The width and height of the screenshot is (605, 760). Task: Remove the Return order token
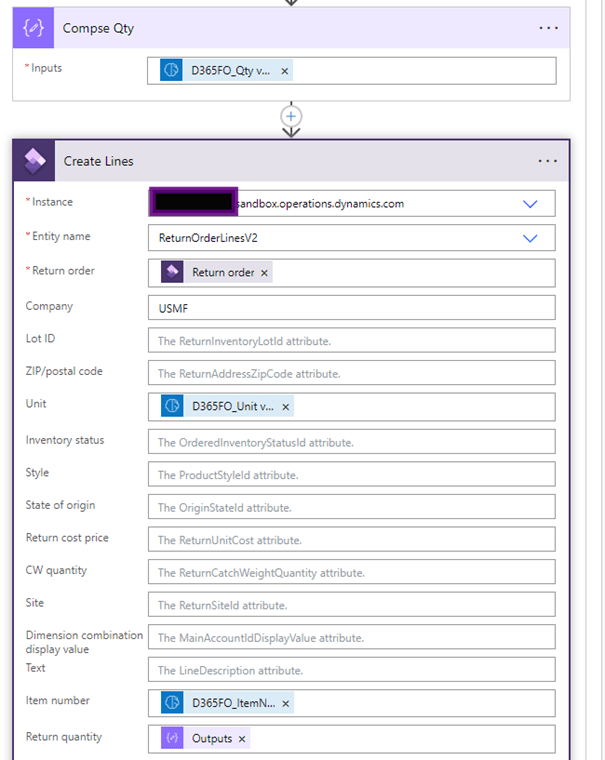[264, 273]
